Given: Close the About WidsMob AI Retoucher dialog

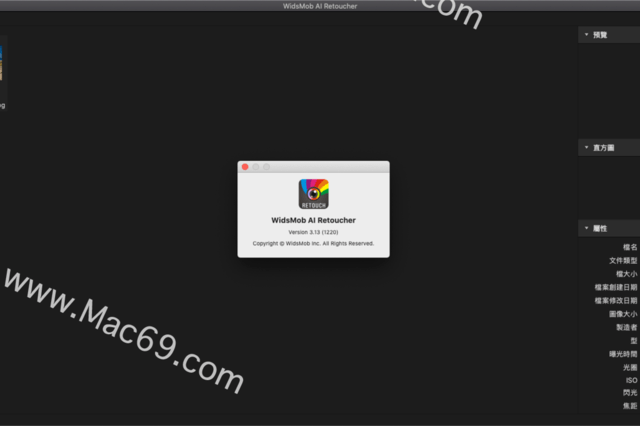Looking at the screenshot, I should coord(245,167).
